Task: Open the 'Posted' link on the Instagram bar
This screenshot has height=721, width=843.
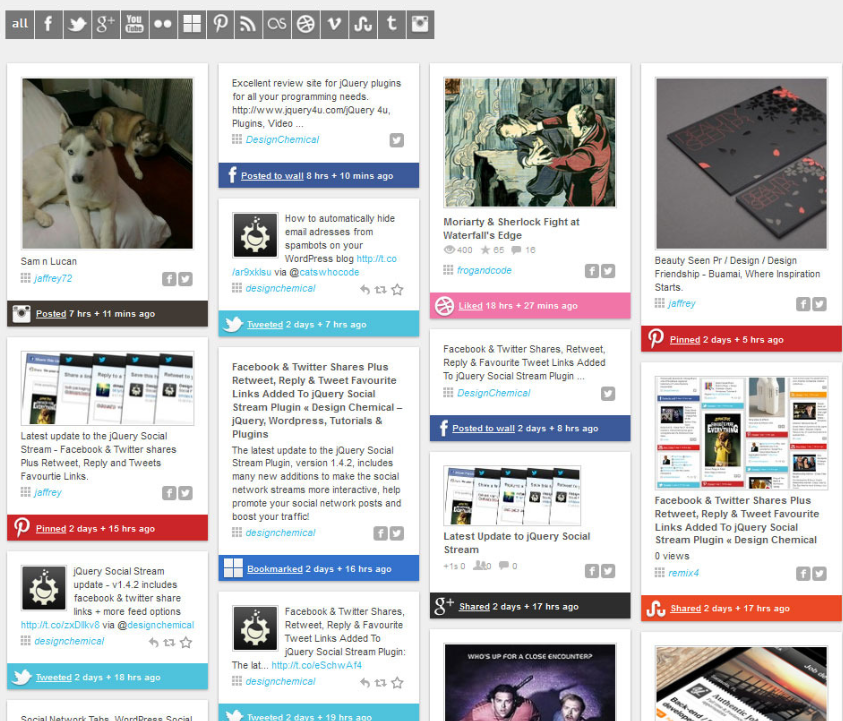Action: 51,314
